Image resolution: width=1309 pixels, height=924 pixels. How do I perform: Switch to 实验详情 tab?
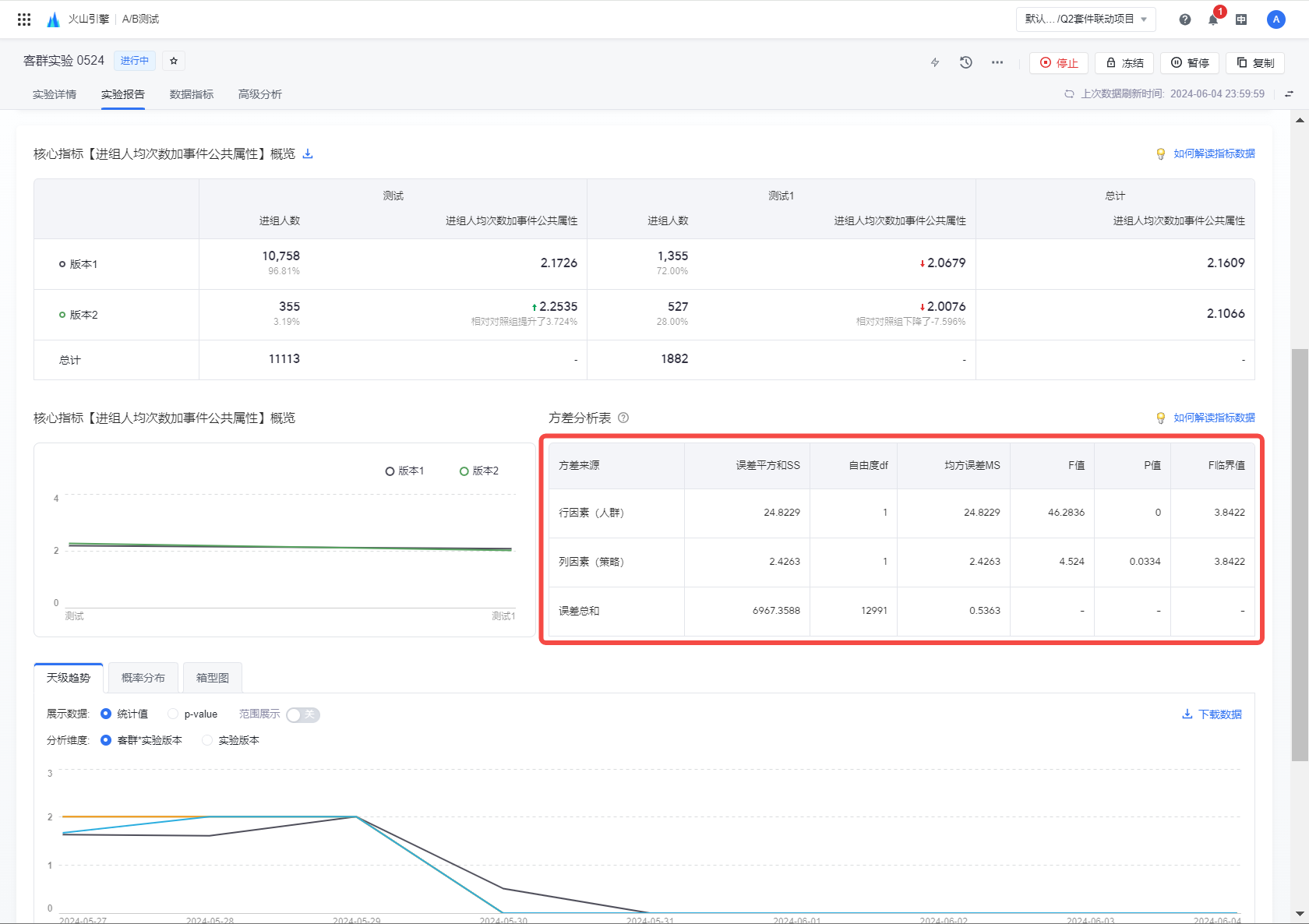[x=55, y=94]
